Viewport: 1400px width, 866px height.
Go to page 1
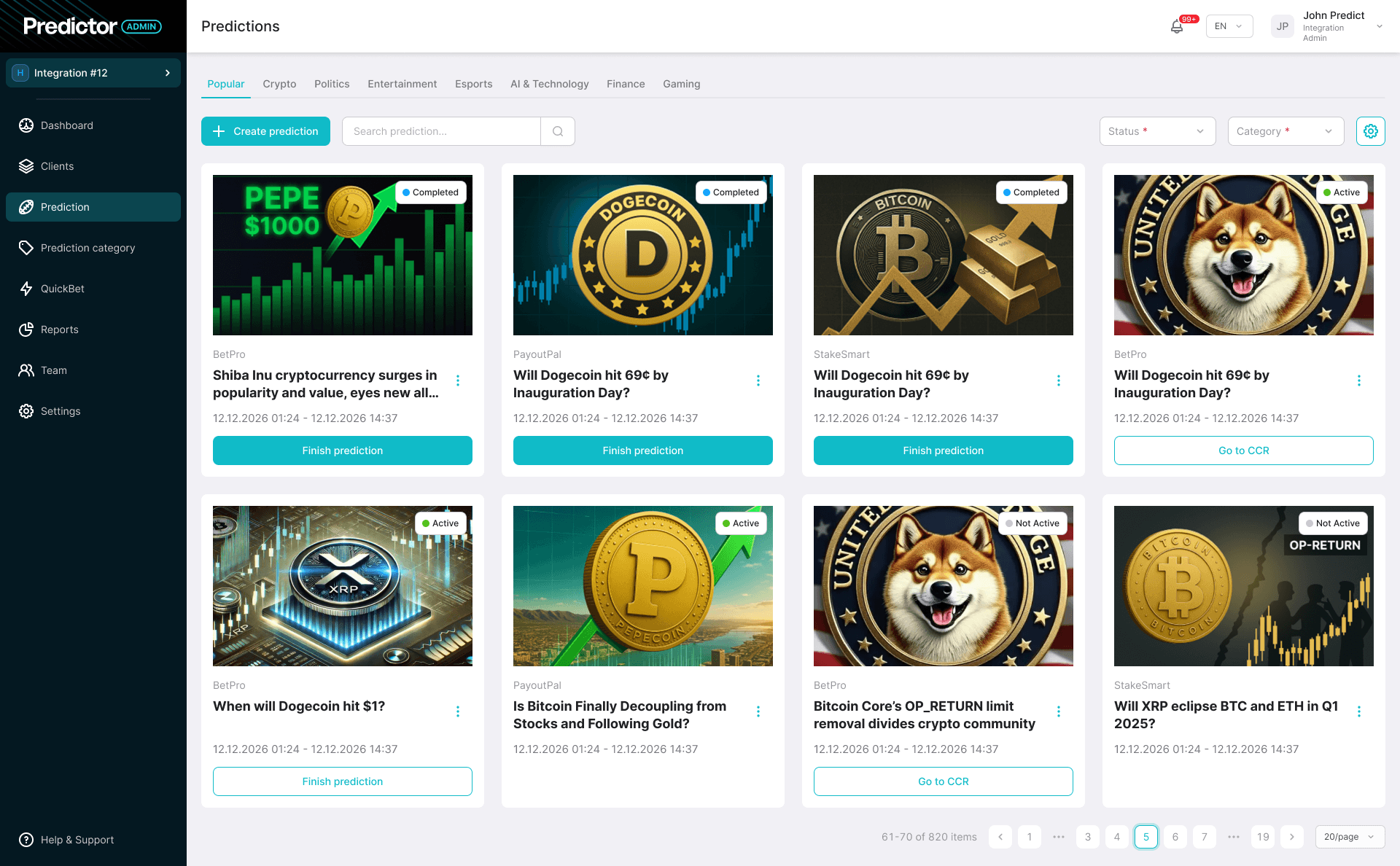click(x=1030, y=837)
